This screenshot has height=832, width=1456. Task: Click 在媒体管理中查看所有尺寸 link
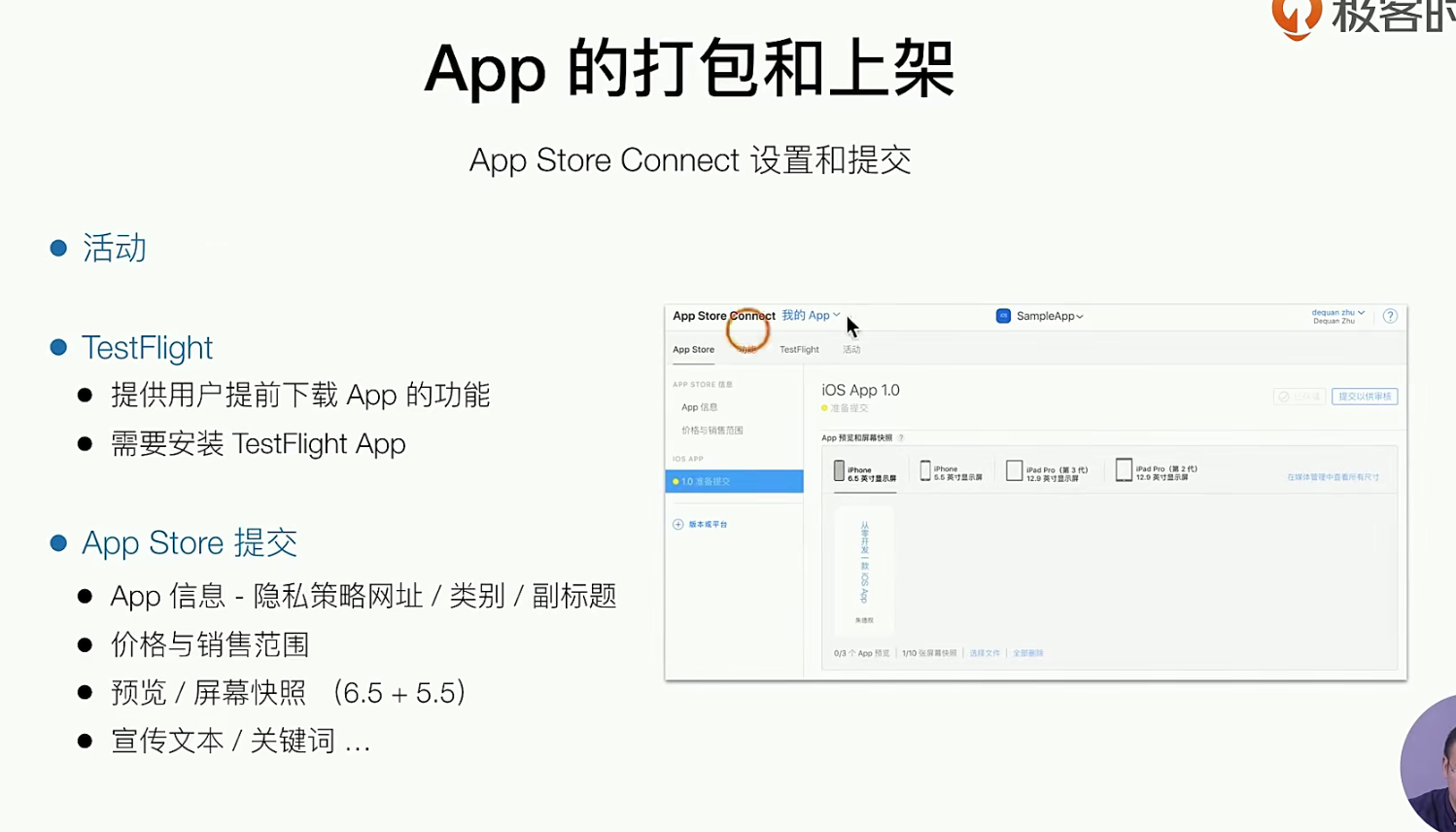[1333, 477]
